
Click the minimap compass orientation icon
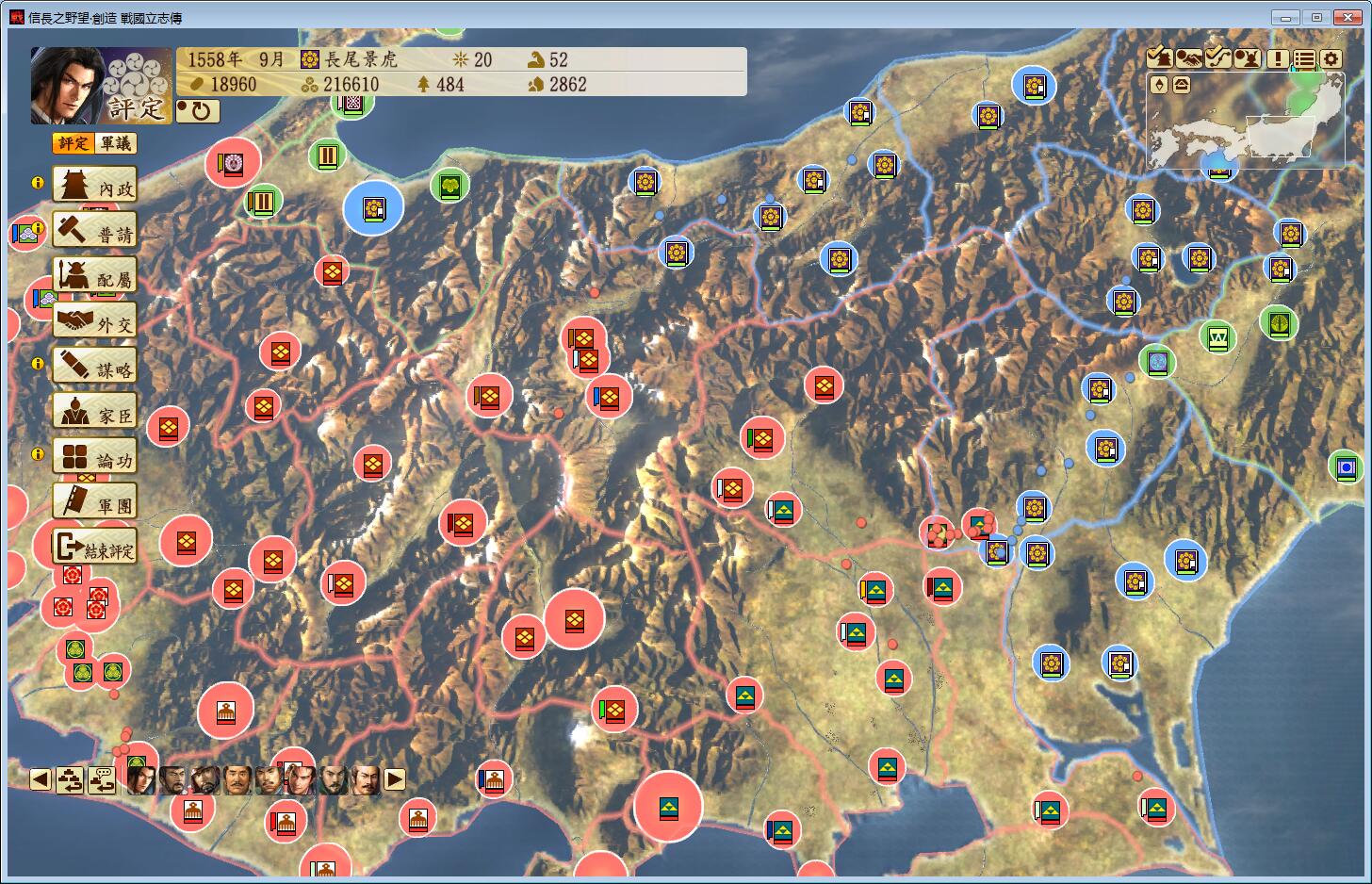[x=1159, y=85]
